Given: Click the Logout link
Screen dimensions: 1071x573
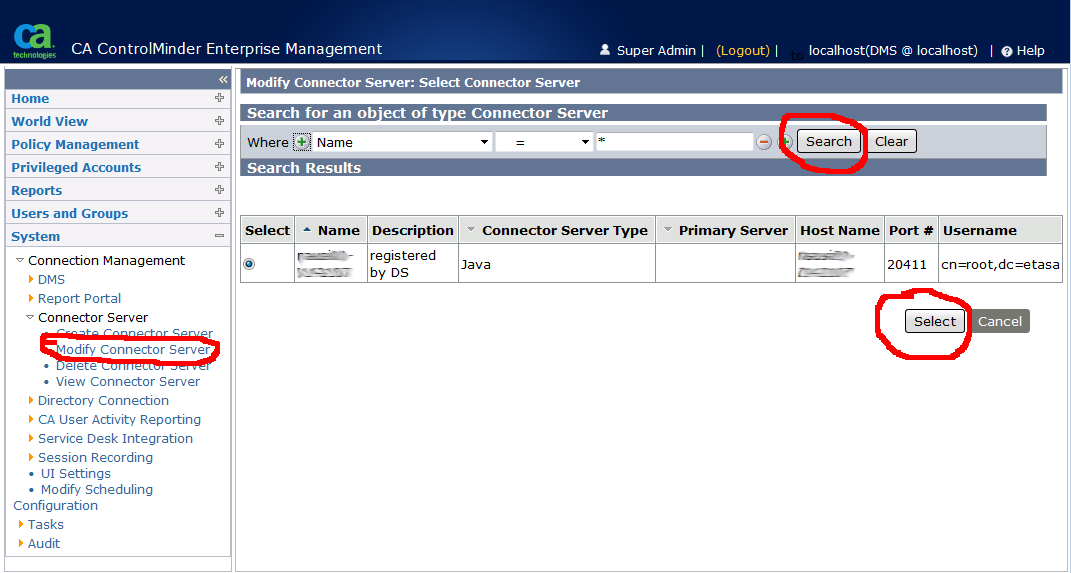Looking at the screenshot, I should (x=742, y=51).
